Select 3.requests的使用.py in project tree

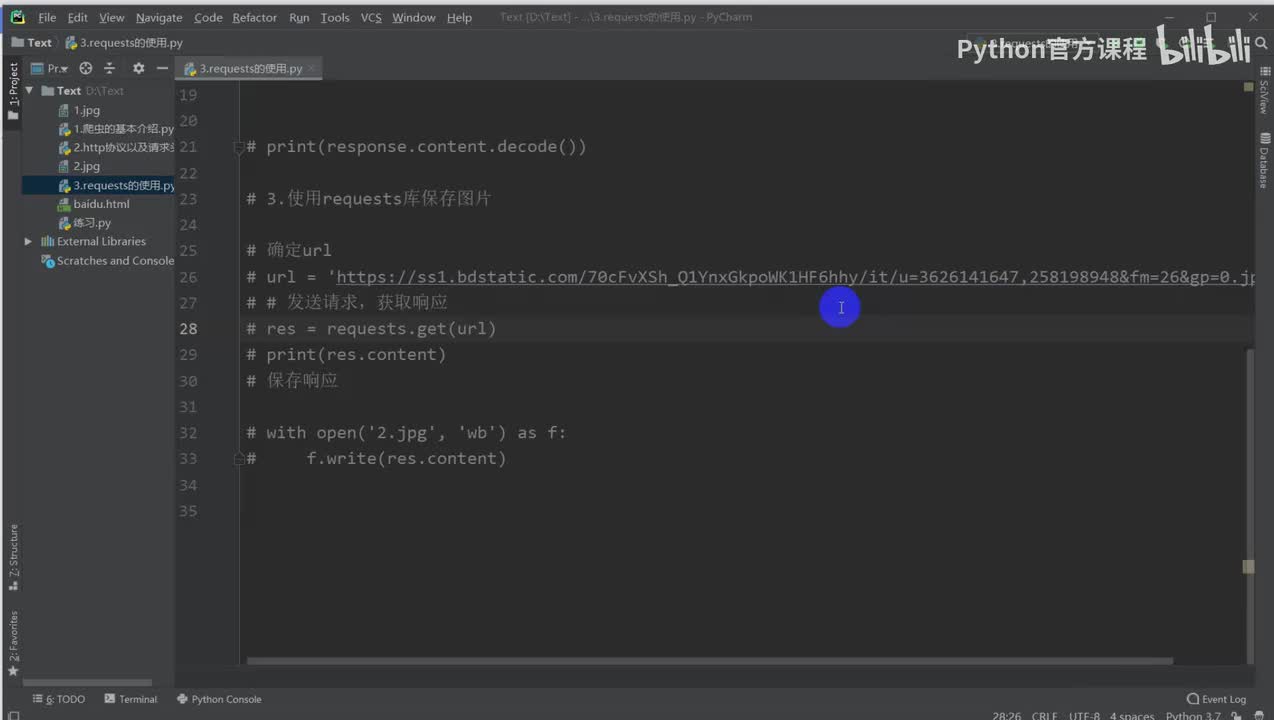coord(99,185)
